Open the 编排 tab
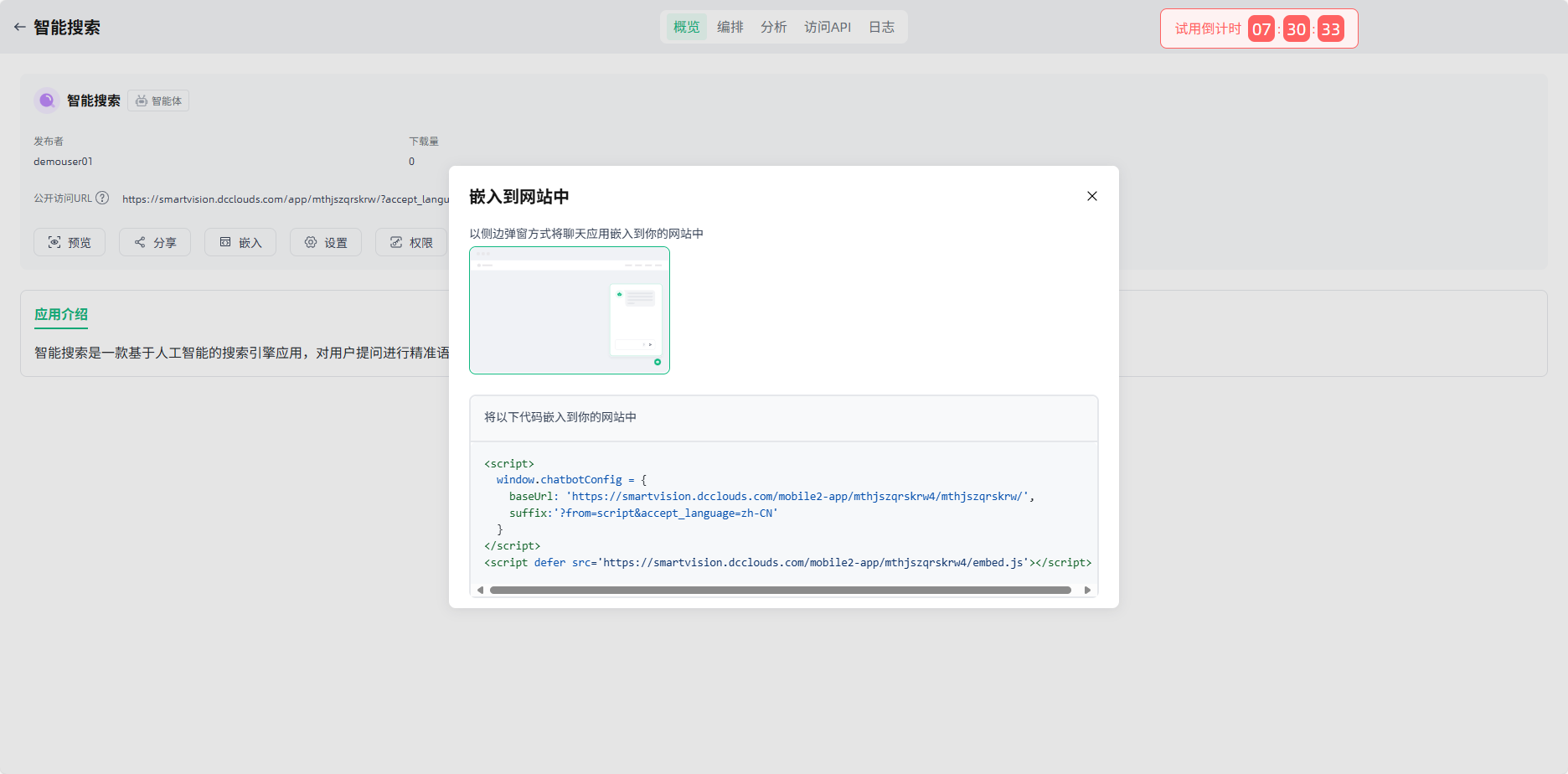Viewport: 1568px width, 774px height. pyautogui.click(x=730, y=27)
